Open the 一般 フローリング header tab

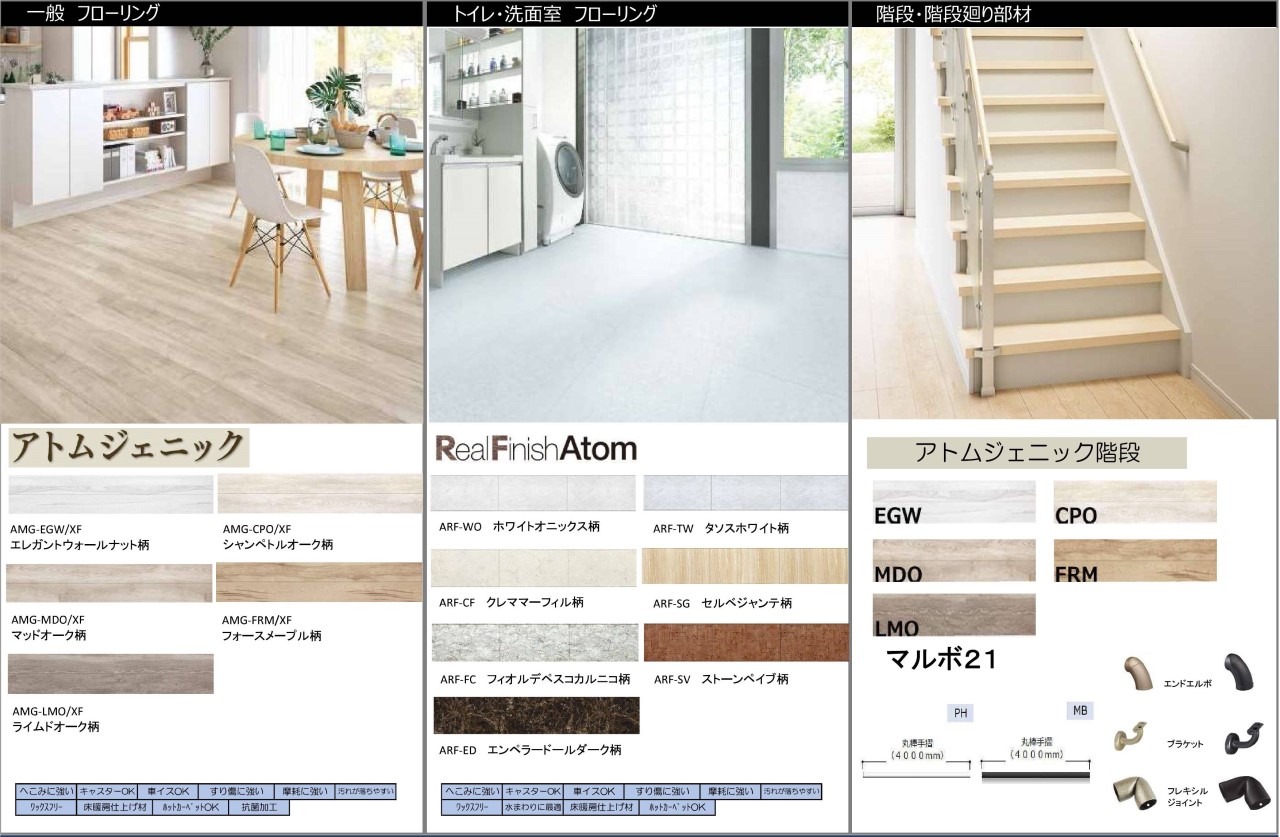pyautogui.click(x=212, y=13)
